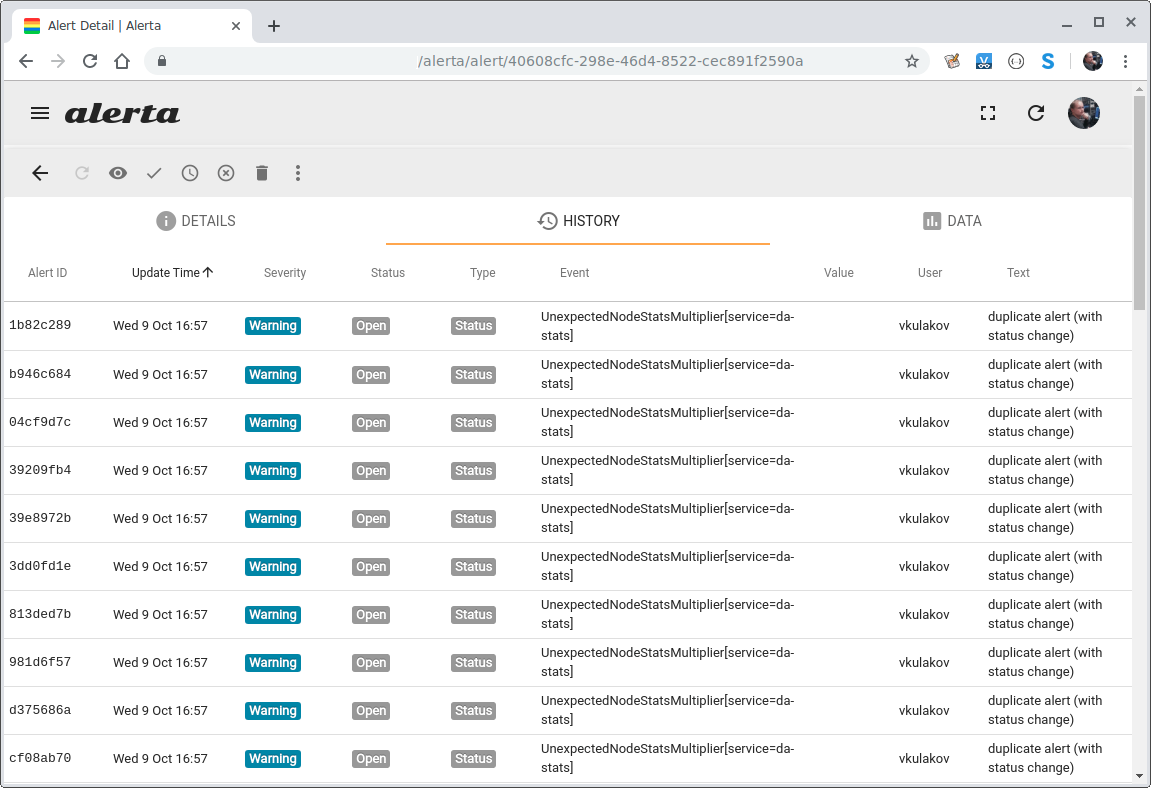This screenshot has width=1151, height=788.
Task: Open the DATA tab
Action: point(952,221)
